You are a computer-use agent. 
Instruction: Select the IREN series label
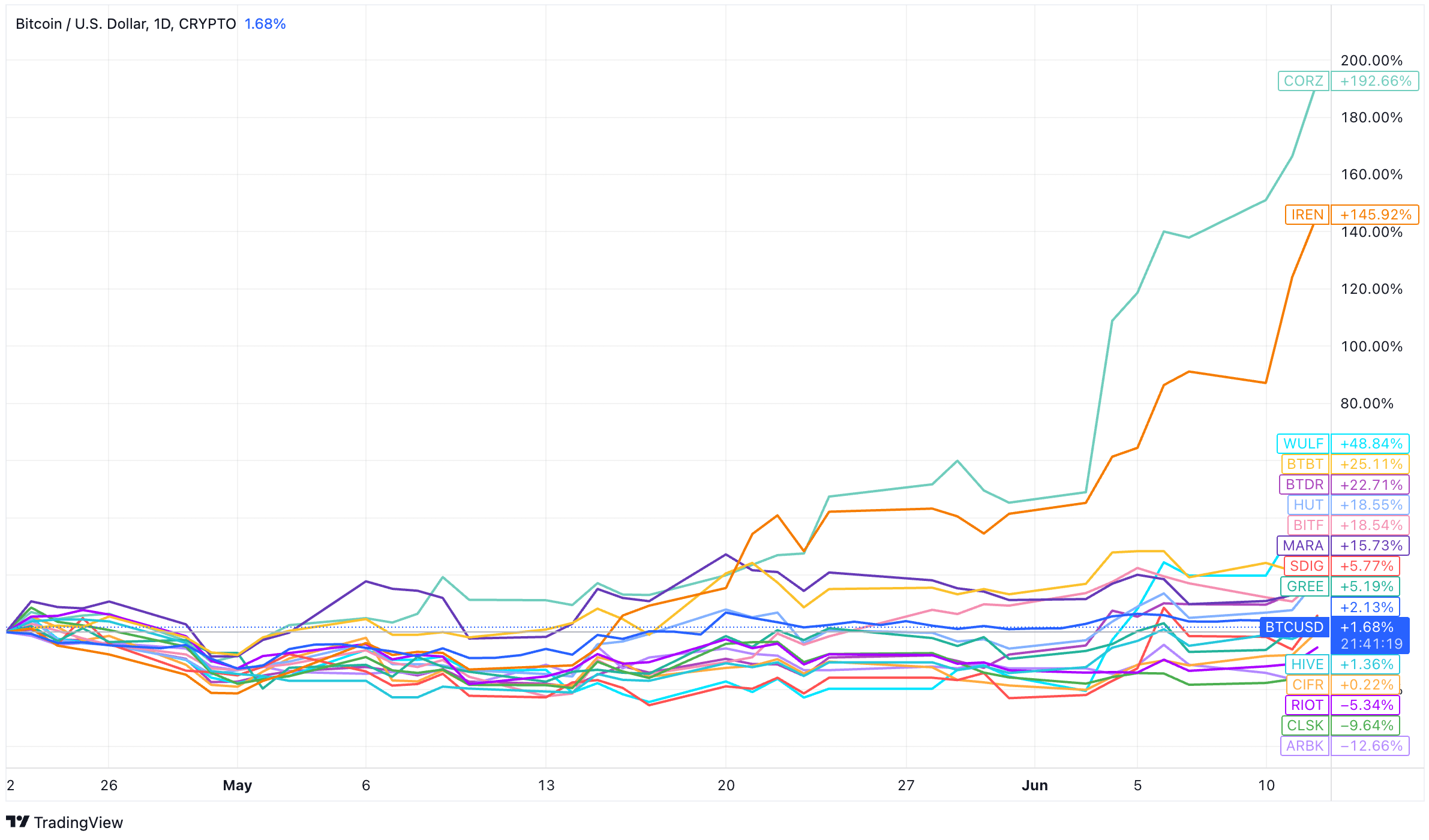click(1307, 215)
